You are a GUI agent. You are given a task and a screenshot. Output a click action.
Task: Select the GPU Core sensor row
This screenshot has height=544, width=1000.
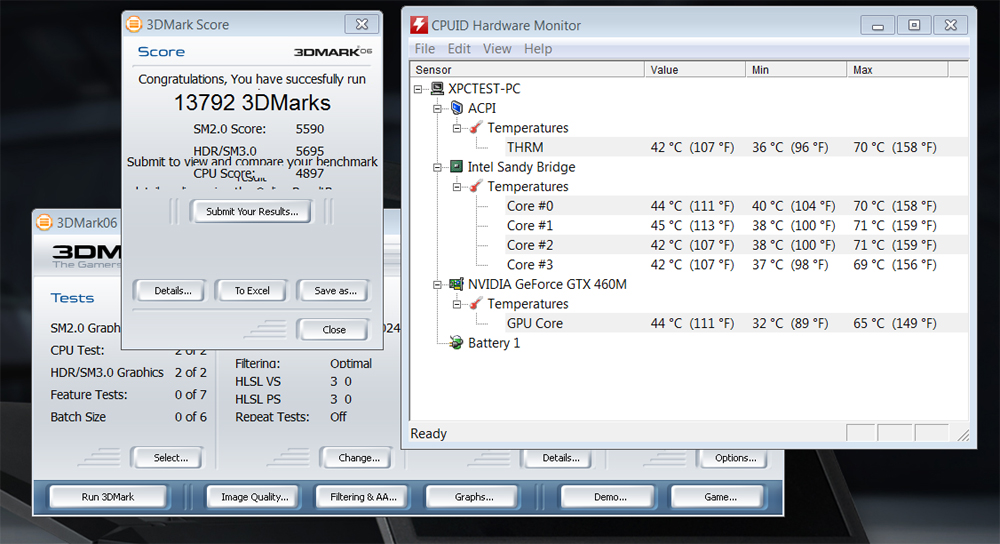coord(737,323)
